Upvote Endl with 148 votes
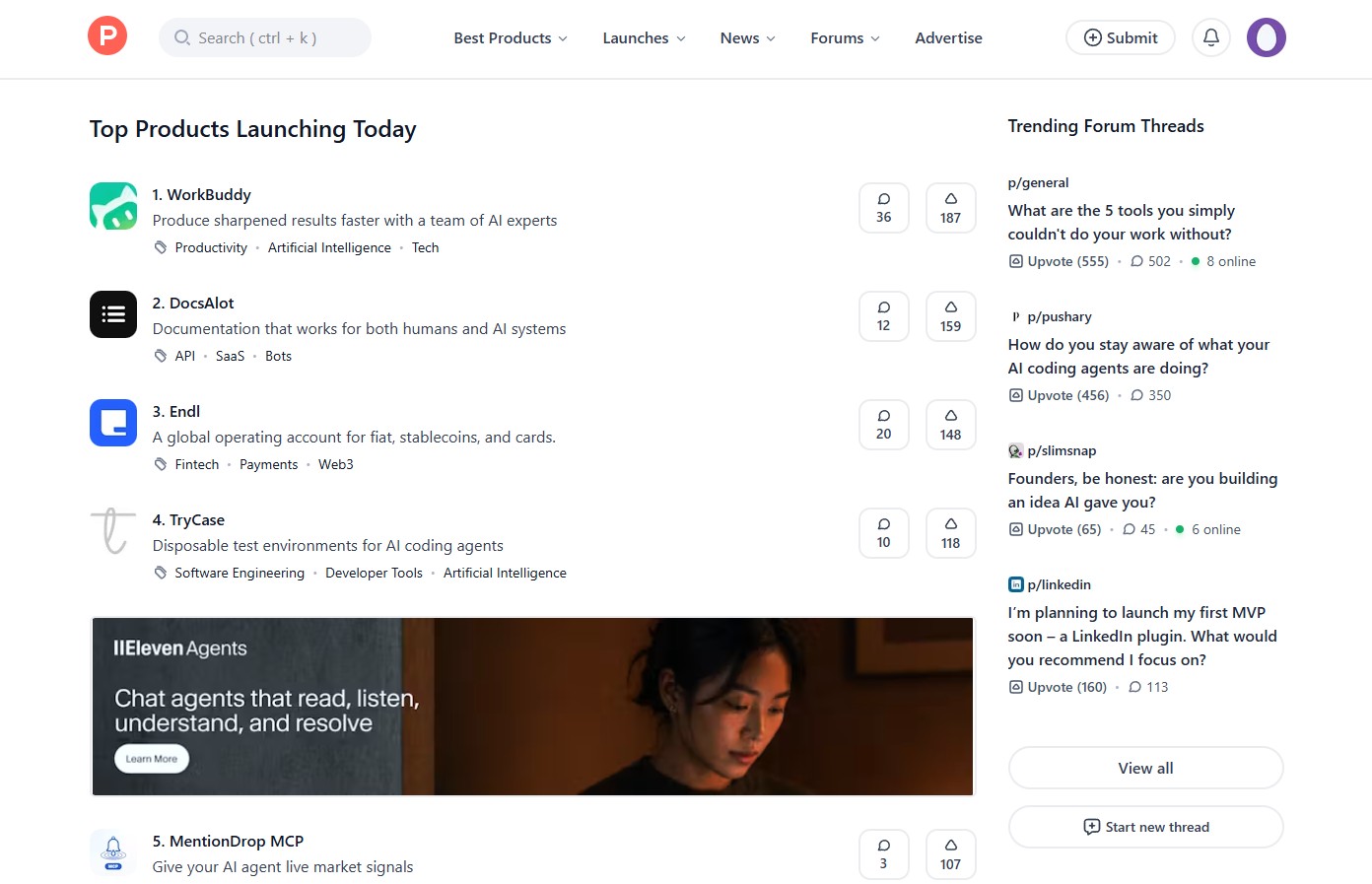 click(951, 425)
